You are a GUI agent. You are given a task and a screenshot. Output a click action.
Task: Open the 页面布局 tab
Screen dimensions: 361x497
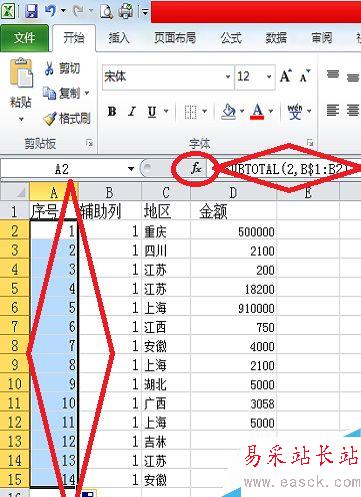(x=175, y=38)
